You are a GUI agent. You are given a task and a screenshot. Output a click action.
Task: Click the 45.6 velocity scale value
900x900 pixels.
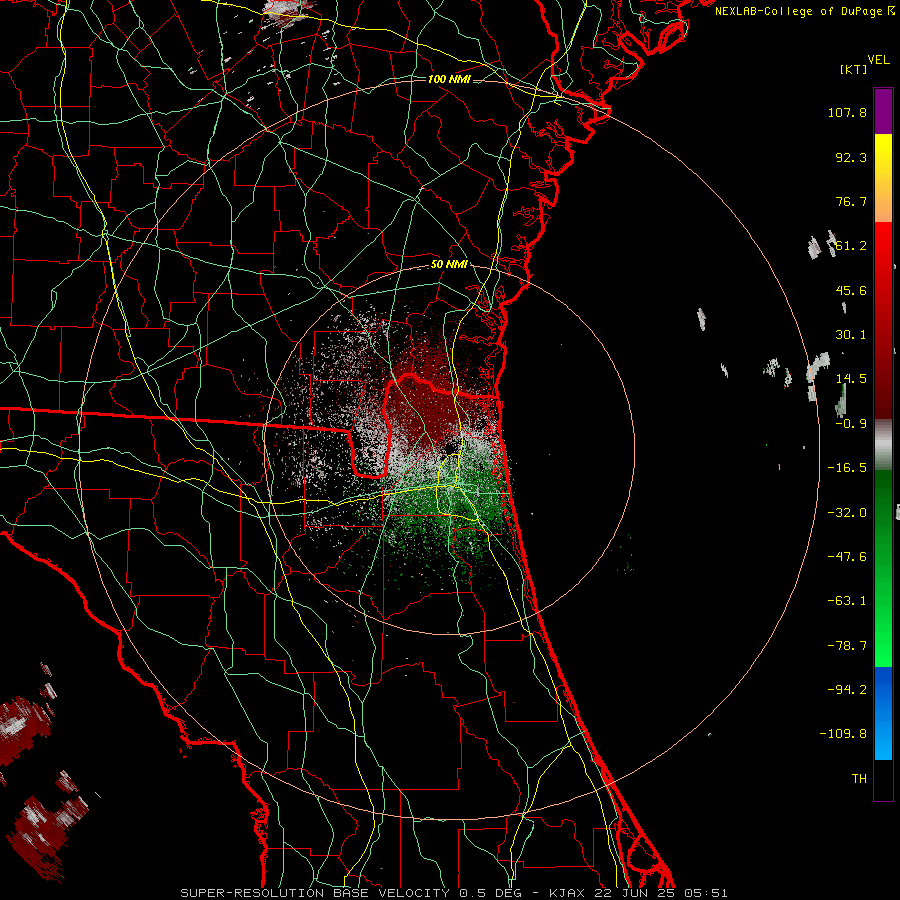pyautogui.click(x=851, y=290)
